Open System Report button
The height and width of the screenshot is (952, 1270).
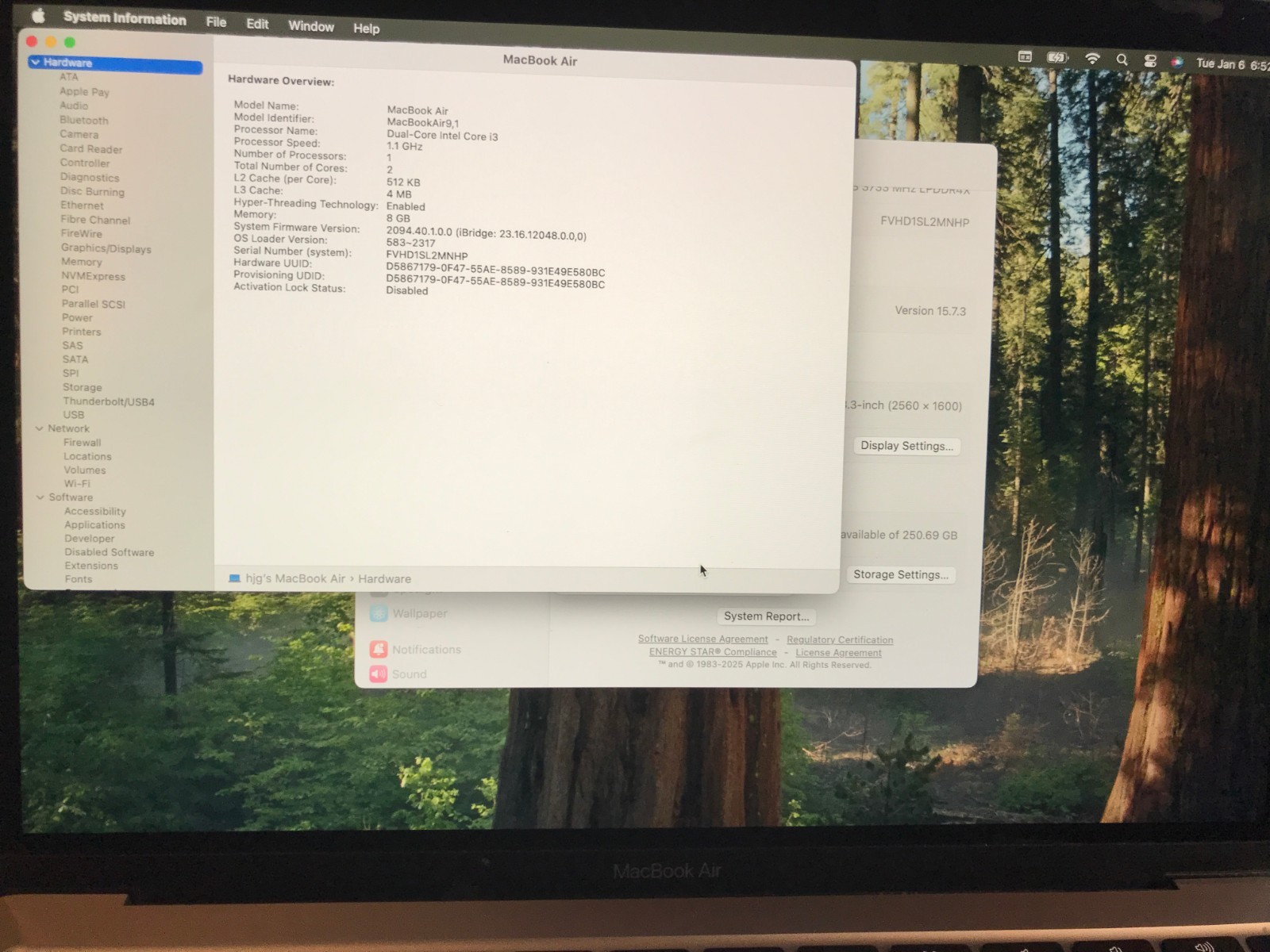point(767,616)
